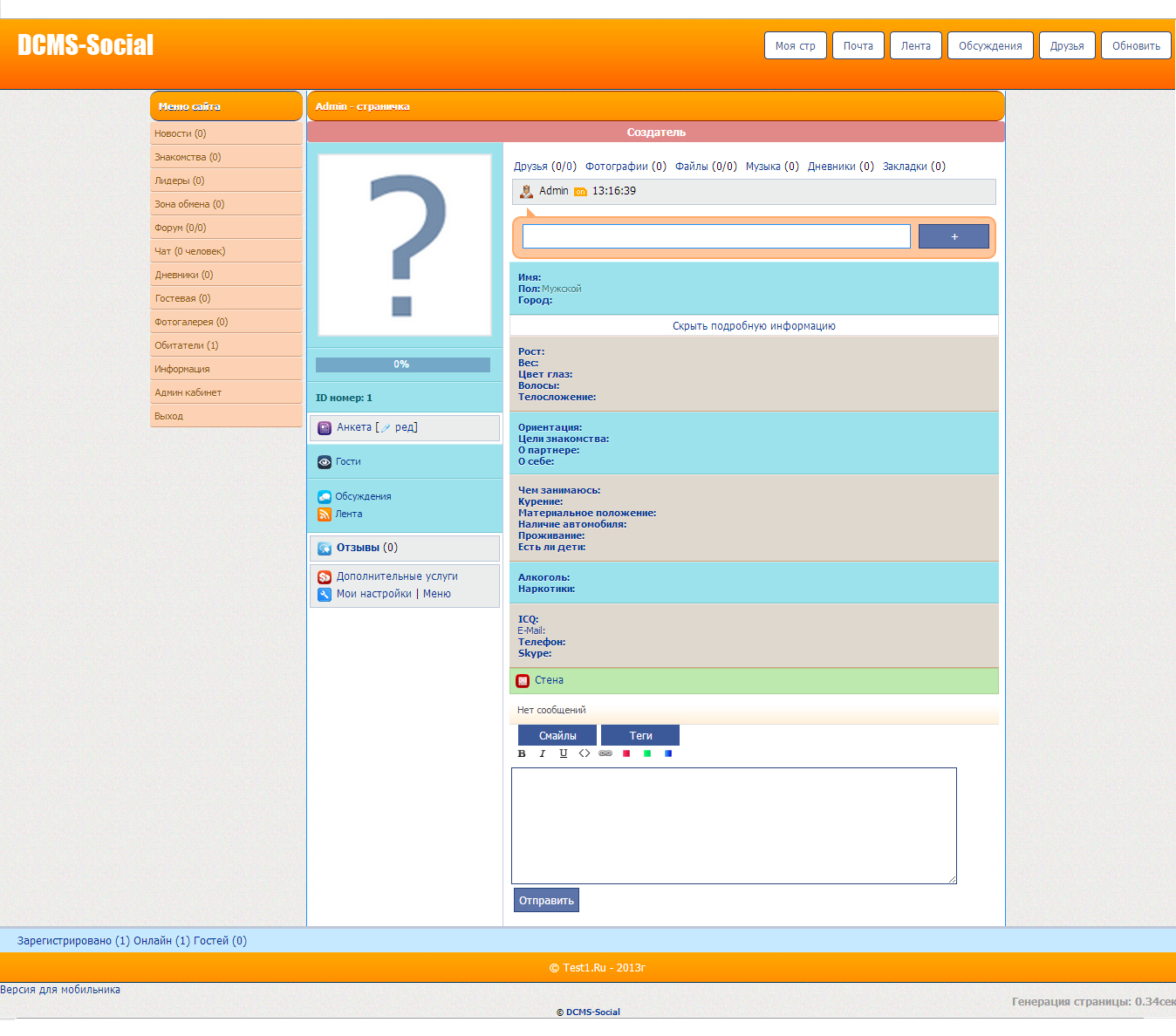
Task: Open Моя стр in top navigation
Action: 796,45
